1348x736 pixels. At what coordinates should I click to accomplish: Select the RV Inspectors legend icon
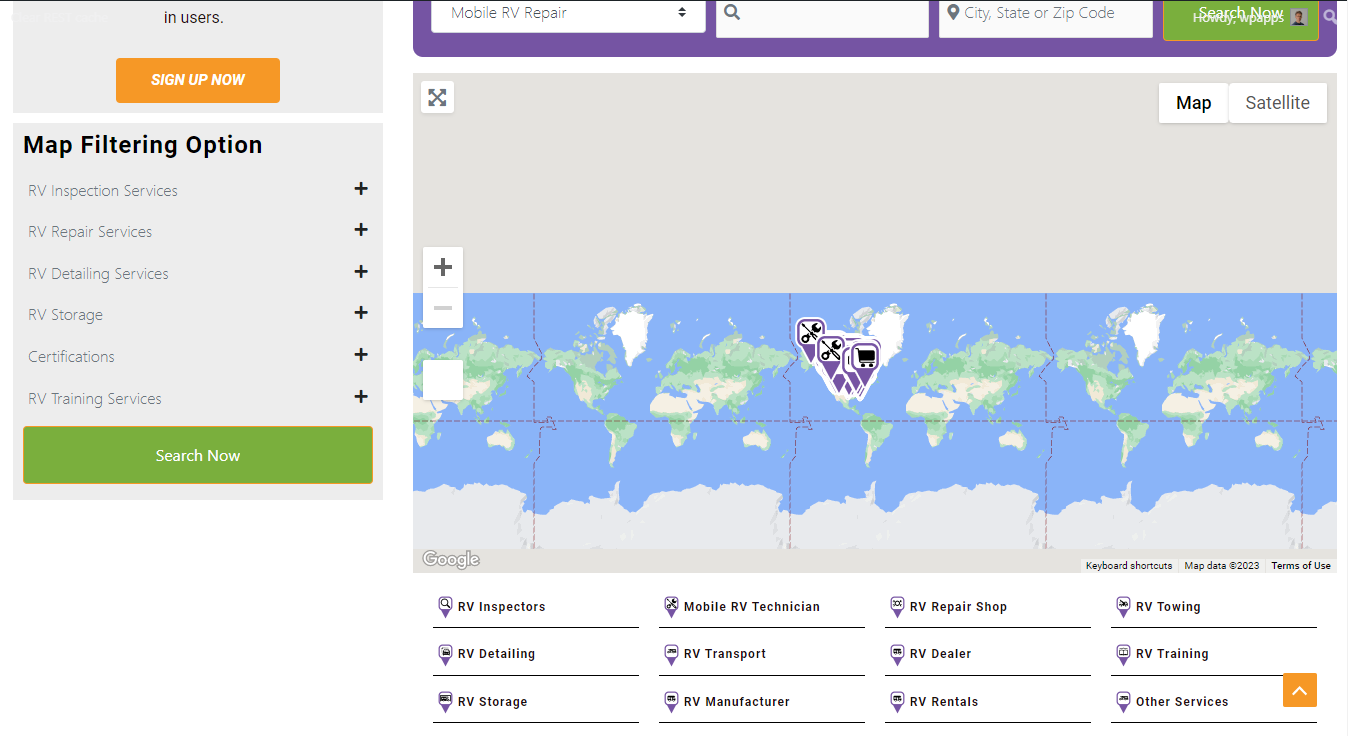click(x=446, y=606)
